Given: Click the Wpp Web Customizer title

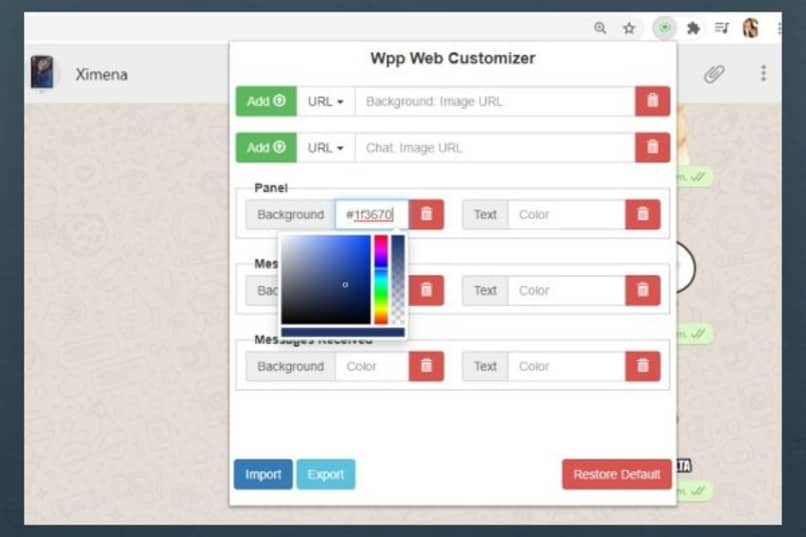Looking at the screenshot, I should coord(452,58).
